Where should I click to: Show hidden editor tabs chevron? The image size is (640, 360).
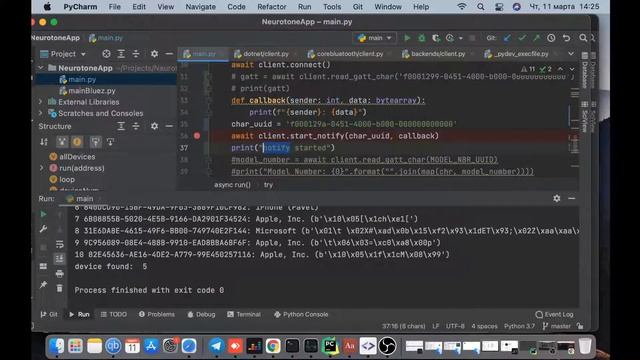click(x=571, y=54)
